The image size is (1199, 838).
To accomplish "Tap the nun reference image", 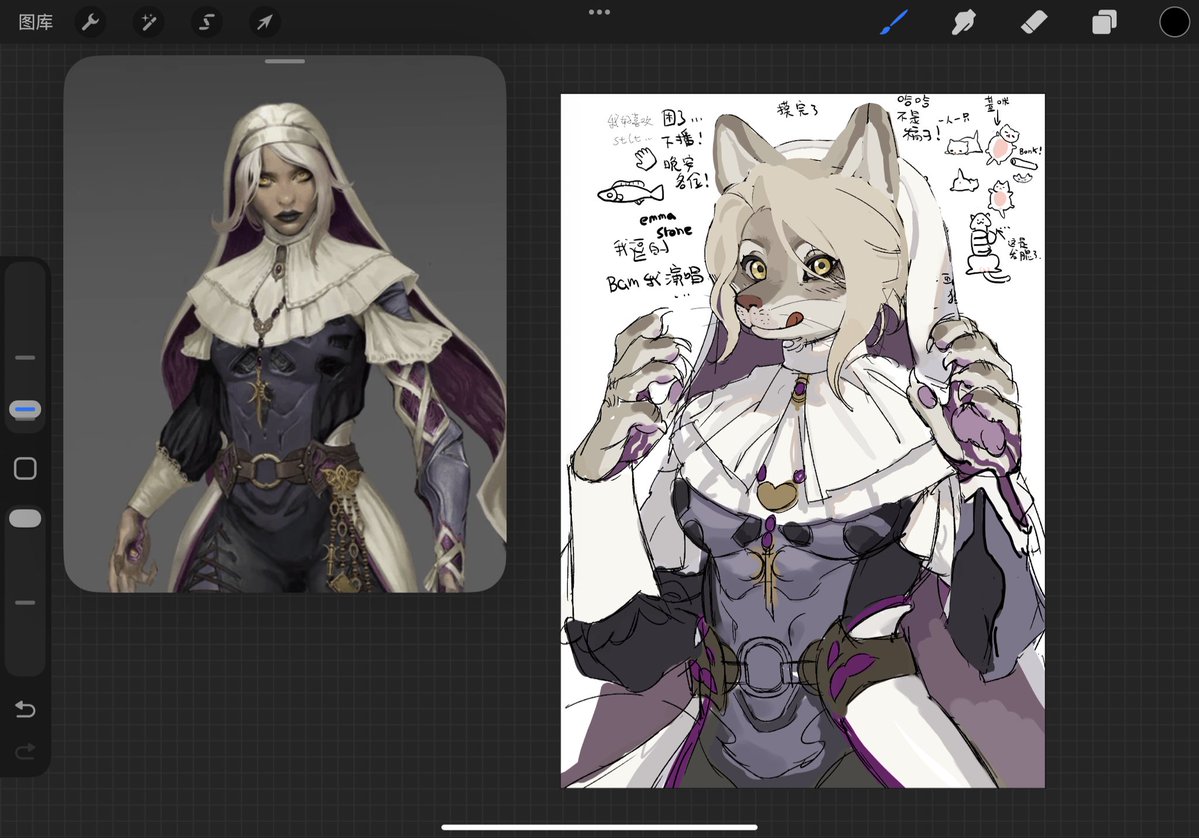I will point(285,324).
